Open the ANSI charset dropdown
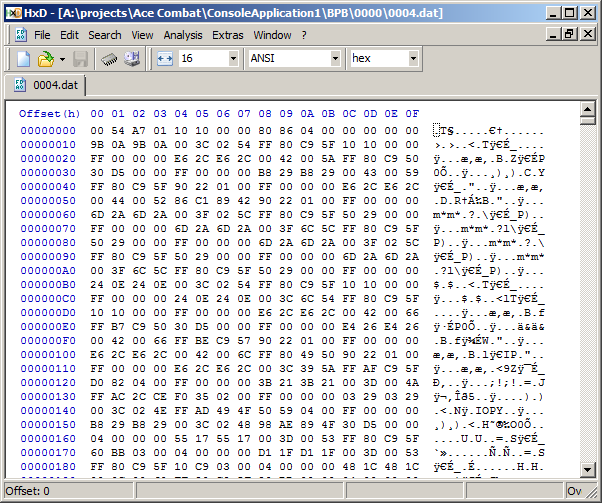This screenshot has height=503, width=602. pos(335,59)
